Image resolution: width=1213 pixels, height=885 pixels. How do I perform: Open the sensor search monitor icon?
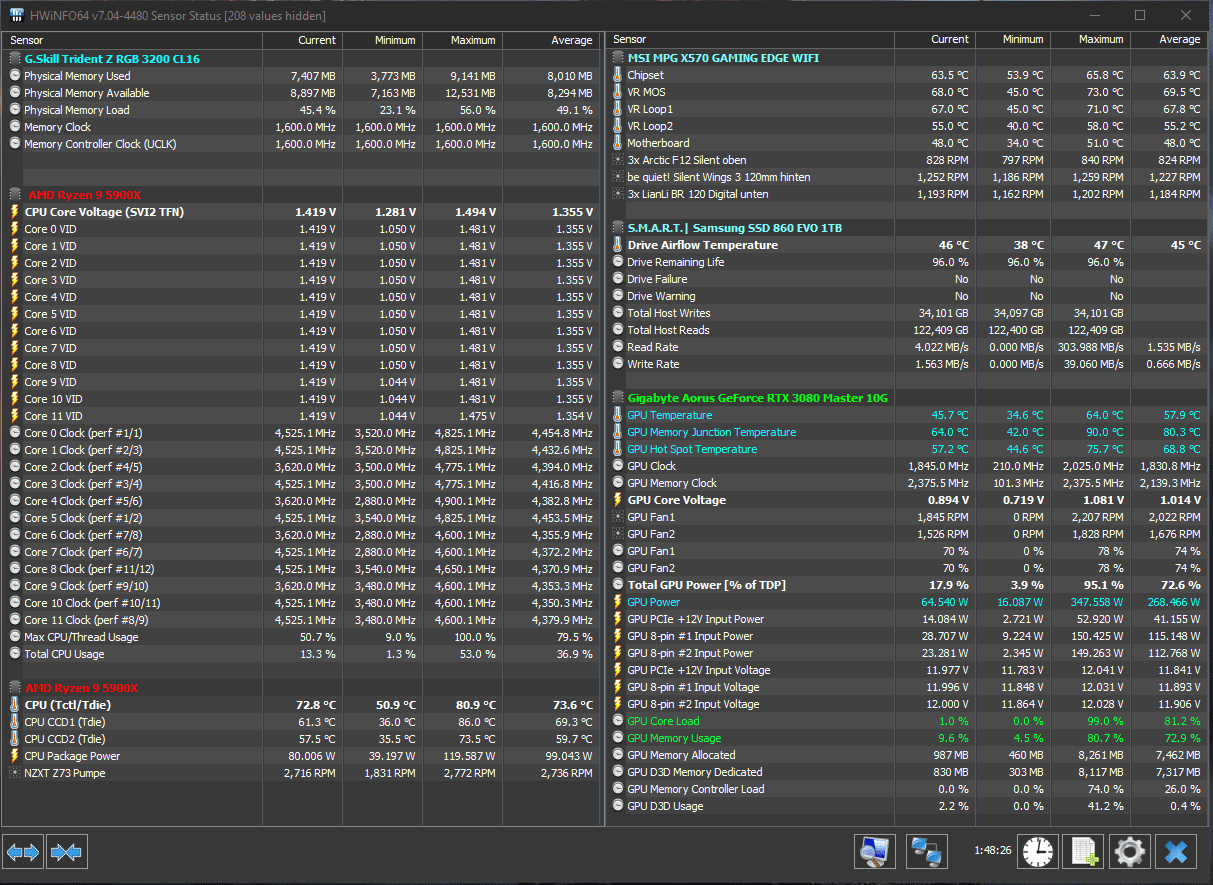point(875,851)
